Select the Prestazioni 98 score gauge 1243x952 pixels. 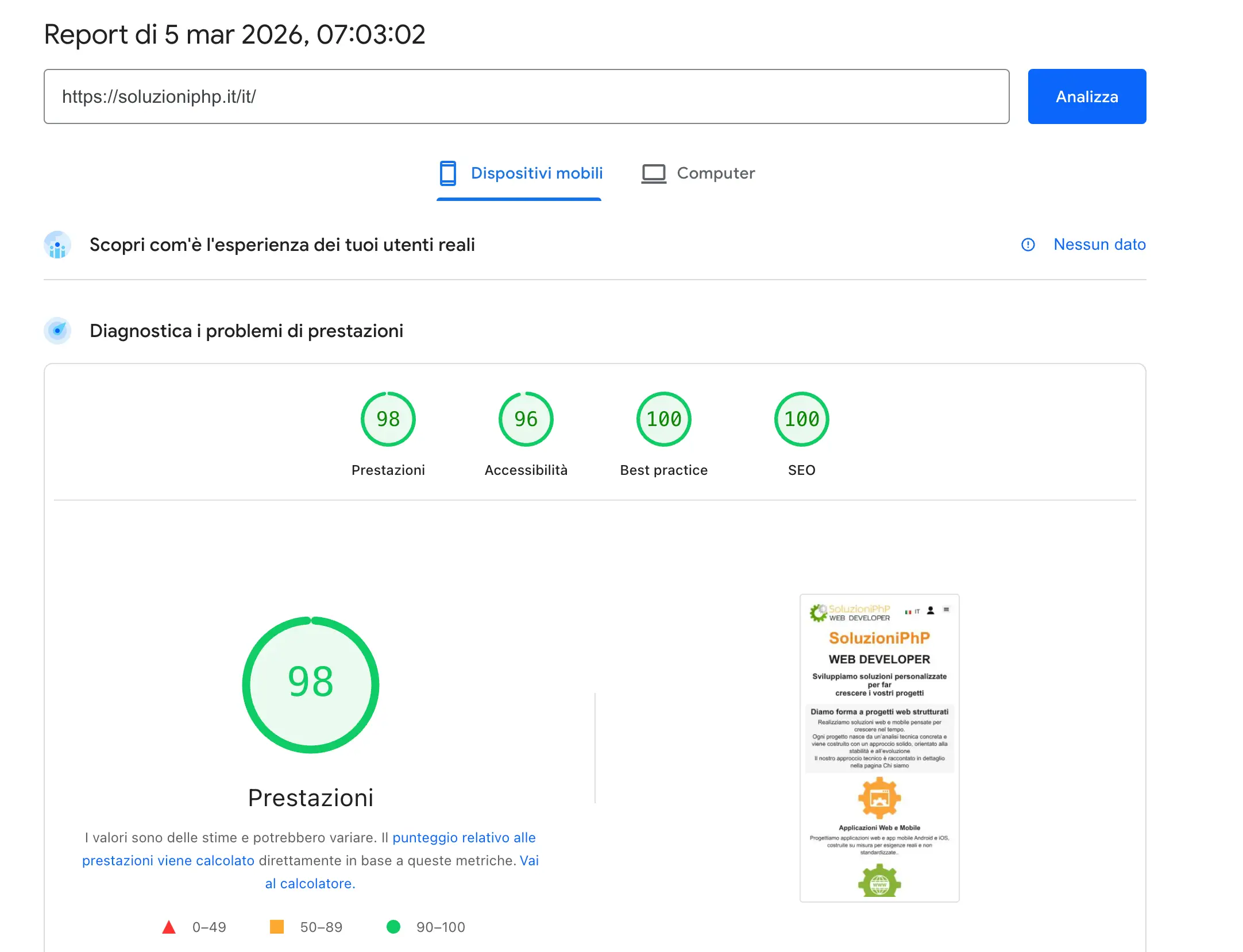pos(388,419)
